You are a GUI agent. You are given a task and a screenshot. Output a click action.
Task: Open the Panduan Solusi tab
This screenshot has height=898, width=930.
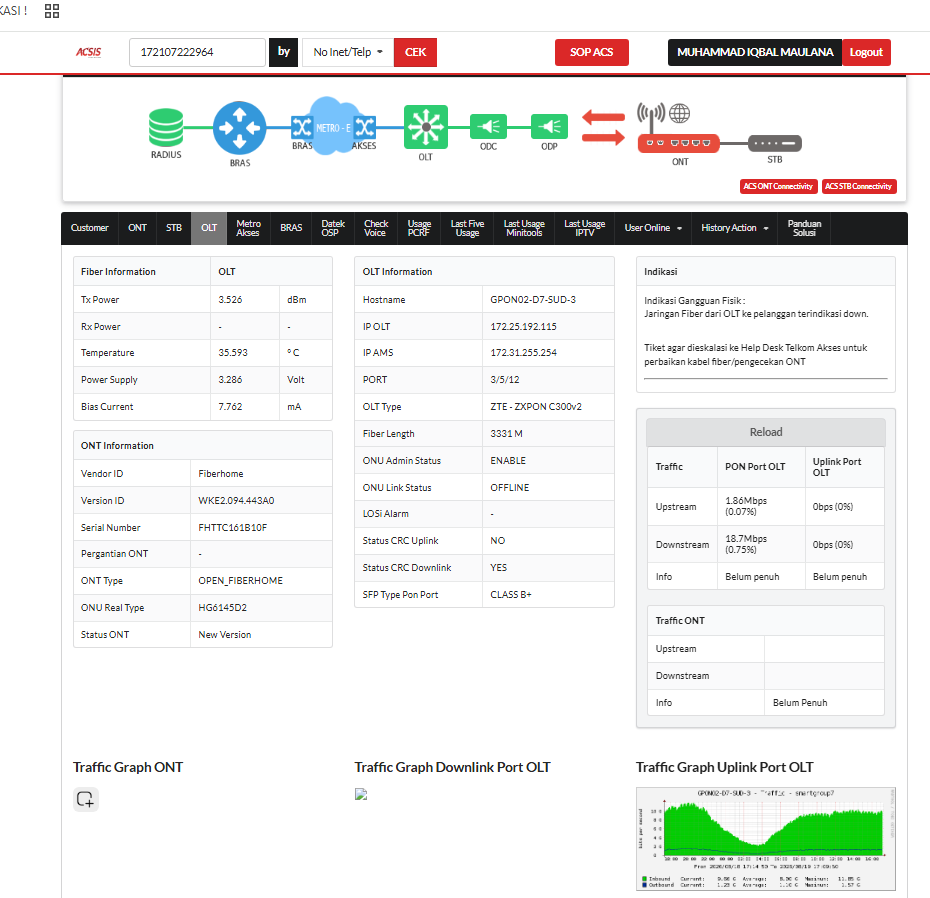(x=804, y=228)
